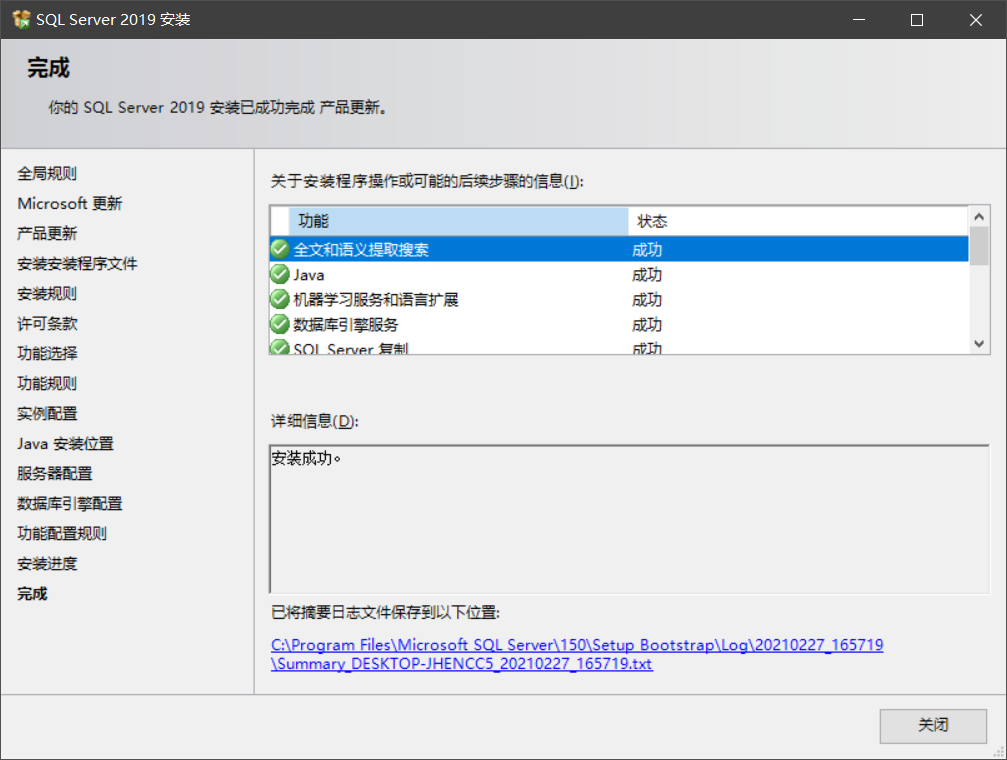Click the green check icon beside 全文和语义提取搜索
1007x760 pixels.
[279, 249]
